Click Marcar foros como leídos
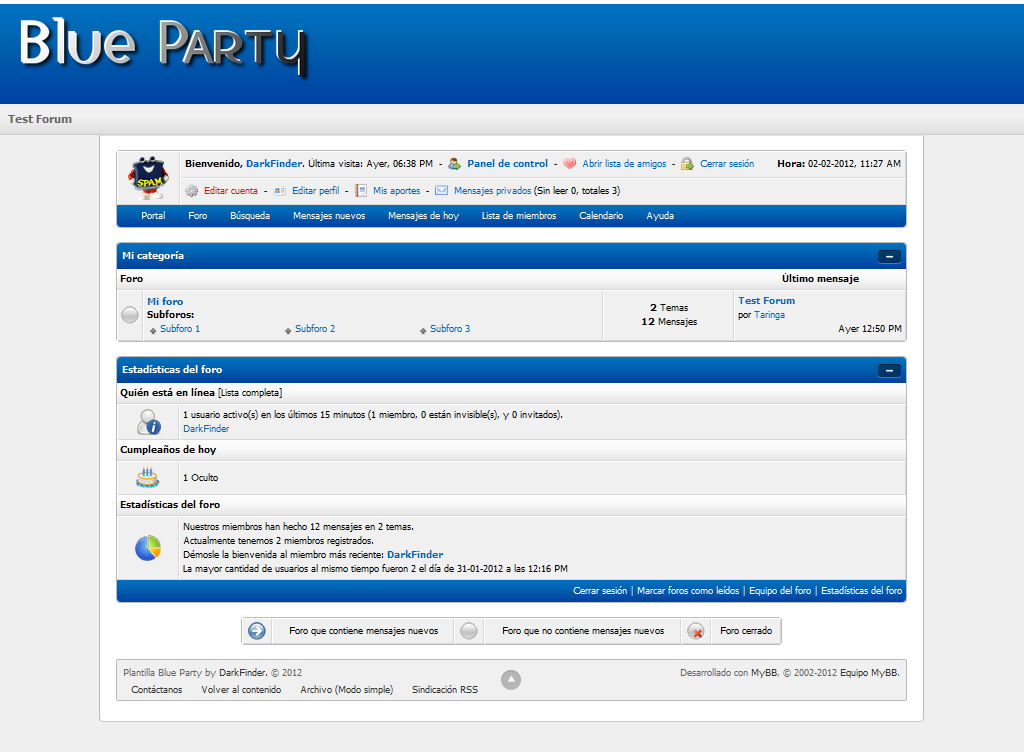Image resolution: width=1024 pixels, height=752 pixels. click(688, 591)
